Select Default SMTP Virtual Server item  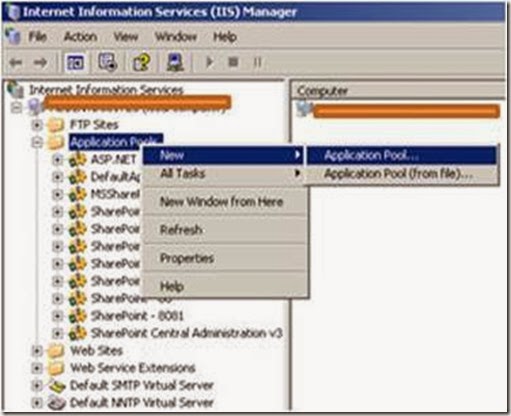(141, 386)
